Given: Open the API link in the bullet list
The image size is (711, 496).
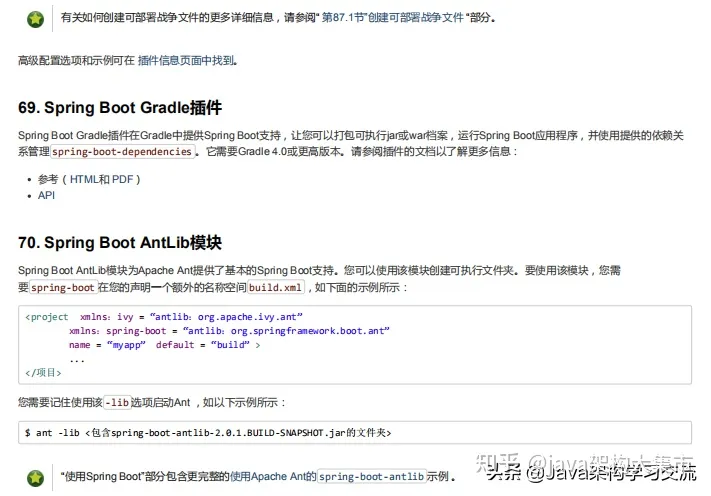Looking at the screenshot, I should (x=46, y=195).
